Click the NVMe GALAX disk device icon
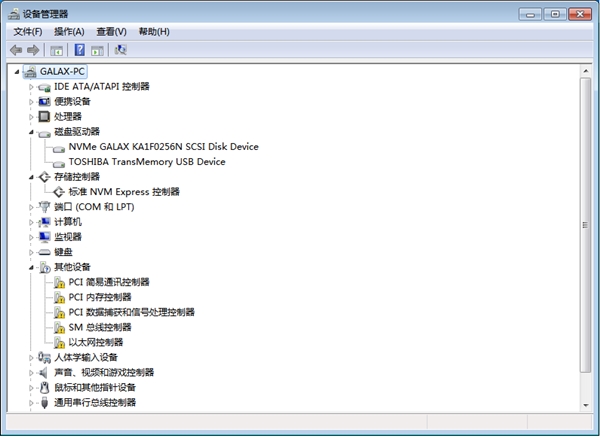This screenshot has width=600, height=438. (x=59, y=148)
